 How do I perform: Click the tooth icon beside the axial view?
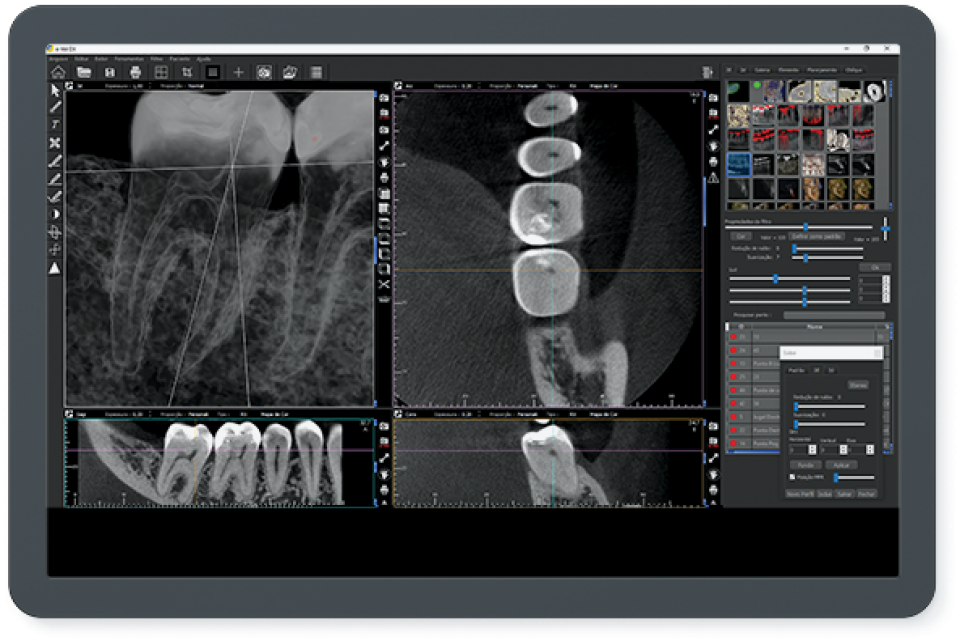(713, 146)
